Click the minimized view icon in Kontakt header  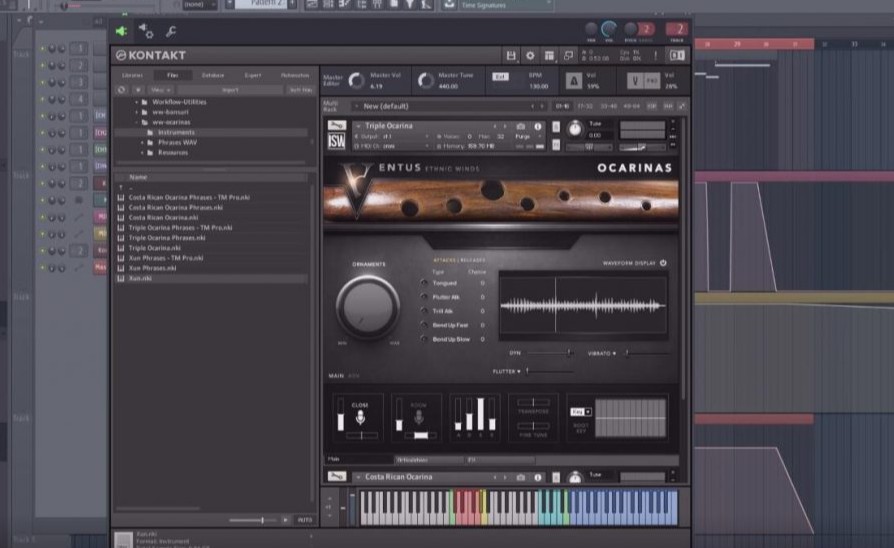click(568, 55)
